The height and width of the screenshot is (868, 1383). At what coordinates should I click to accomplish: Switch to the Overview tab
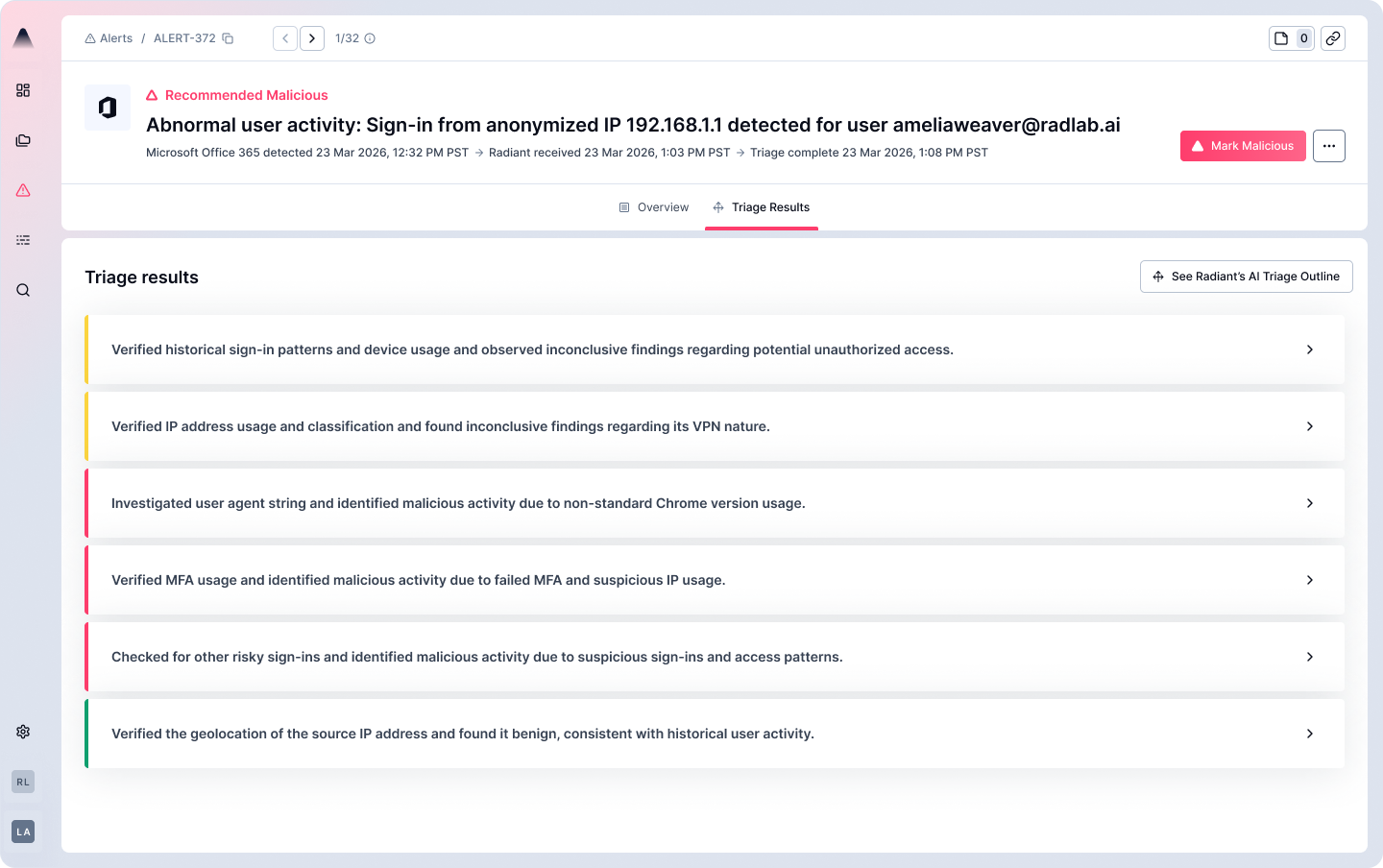tap(654, 207)
